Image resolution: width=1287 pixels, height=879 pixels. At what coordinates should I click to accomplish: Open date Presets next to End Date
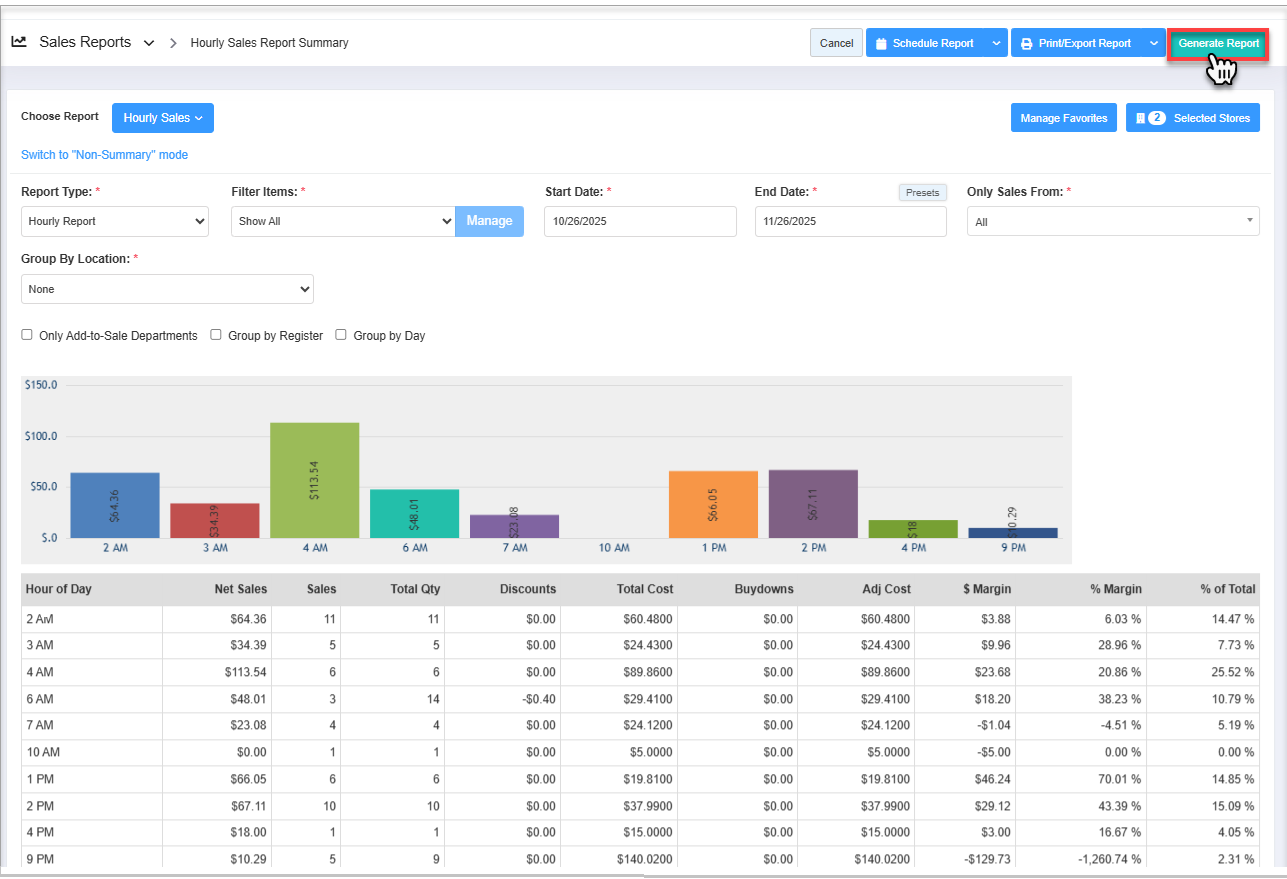click(x=922, y=192)
